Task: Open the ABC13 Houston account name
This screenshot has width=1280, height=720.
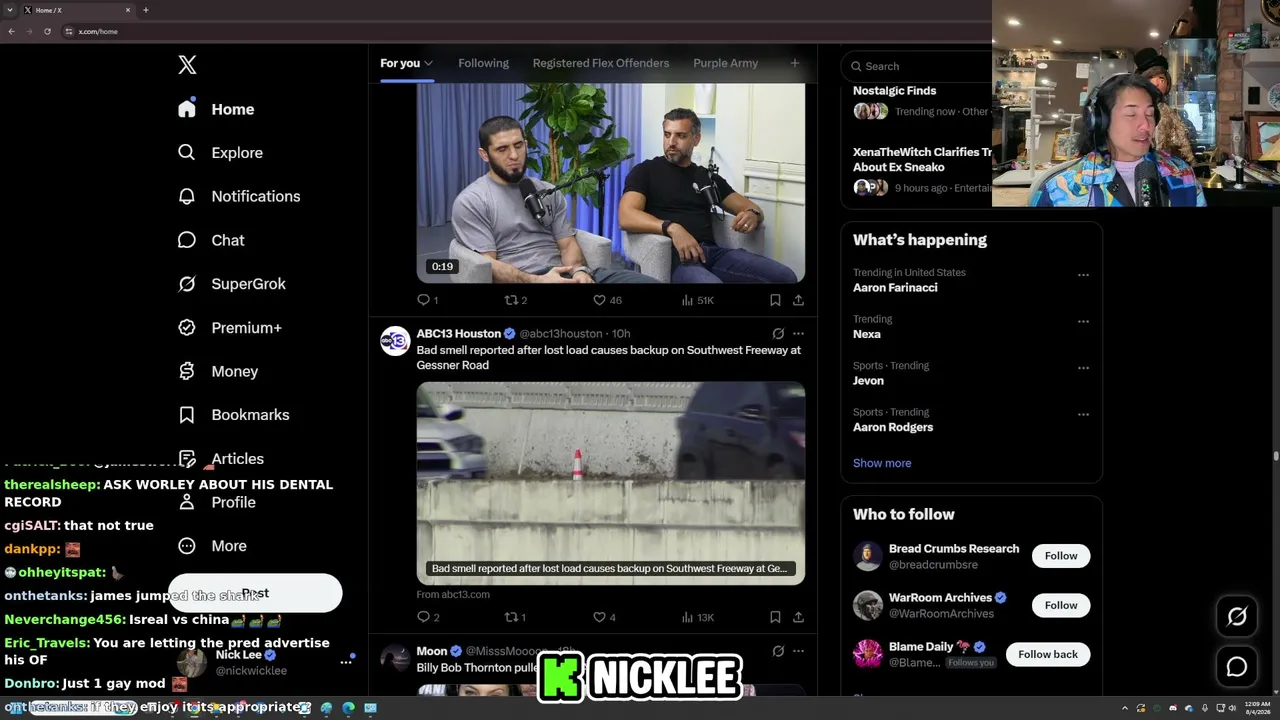Action: 458,334
